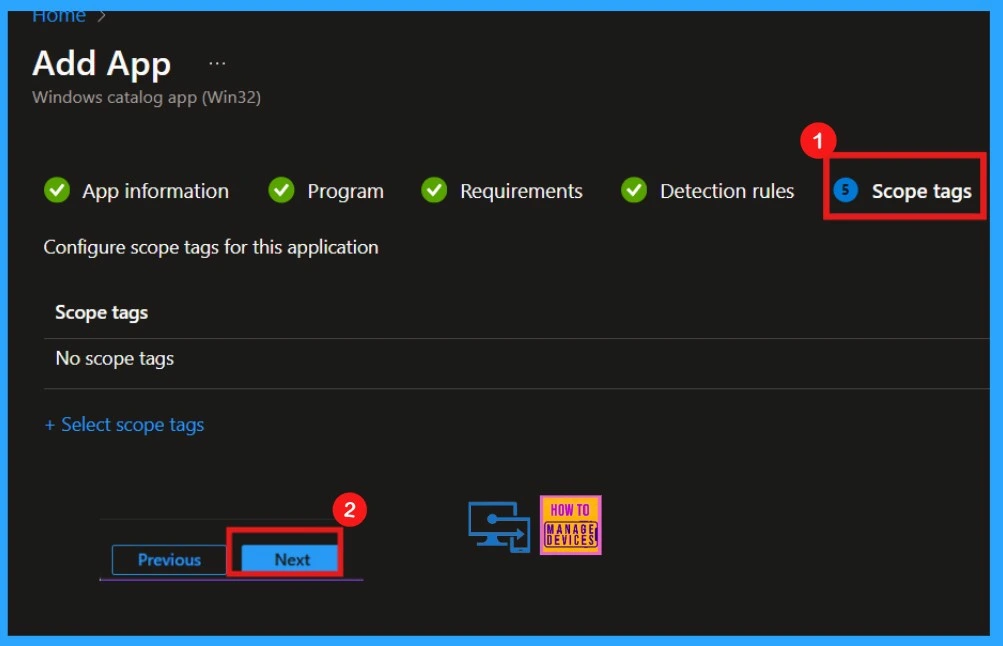Click the Add App page title
The width and height of the screenshot is (1003, 646).
102,63
